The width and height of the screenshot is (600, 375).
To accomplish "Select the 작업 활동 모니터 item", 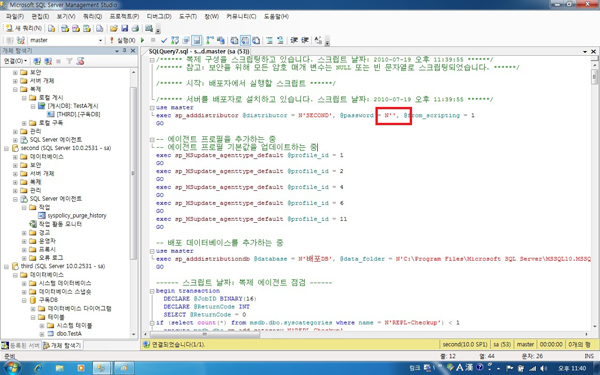I will 60,224.
